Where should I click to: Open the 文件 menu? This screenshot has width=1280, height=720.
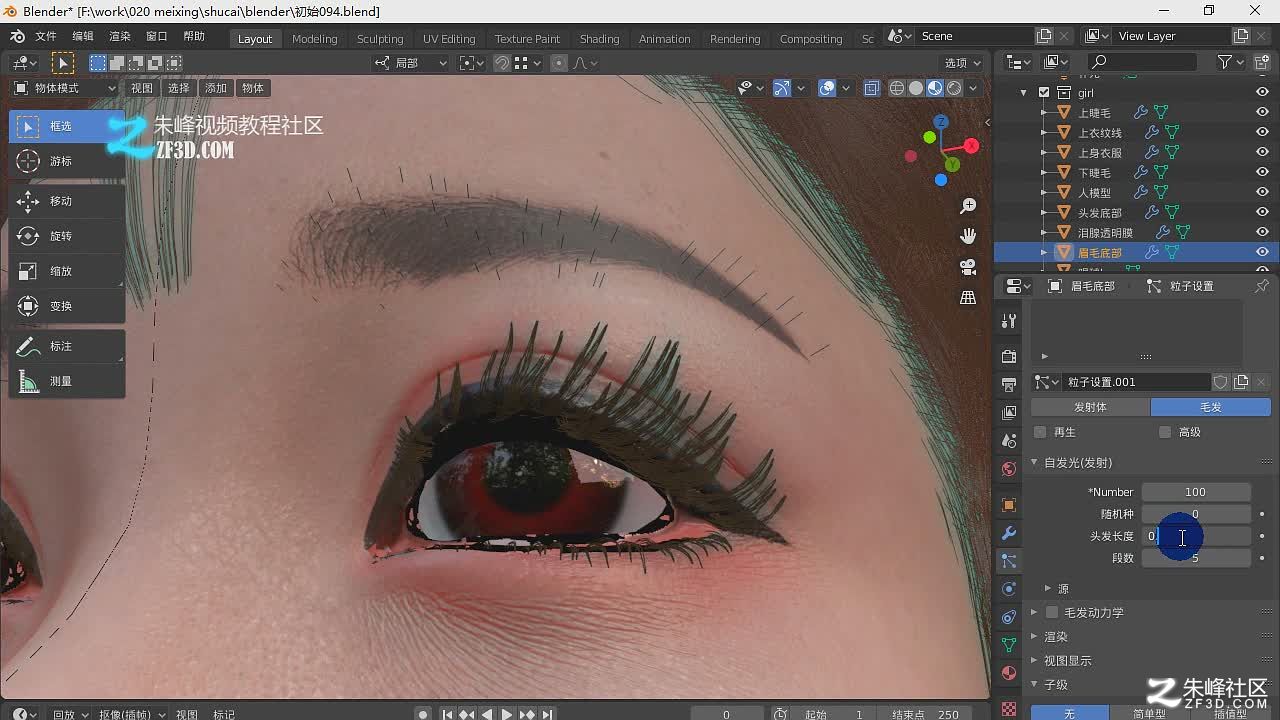pos(46,36)
